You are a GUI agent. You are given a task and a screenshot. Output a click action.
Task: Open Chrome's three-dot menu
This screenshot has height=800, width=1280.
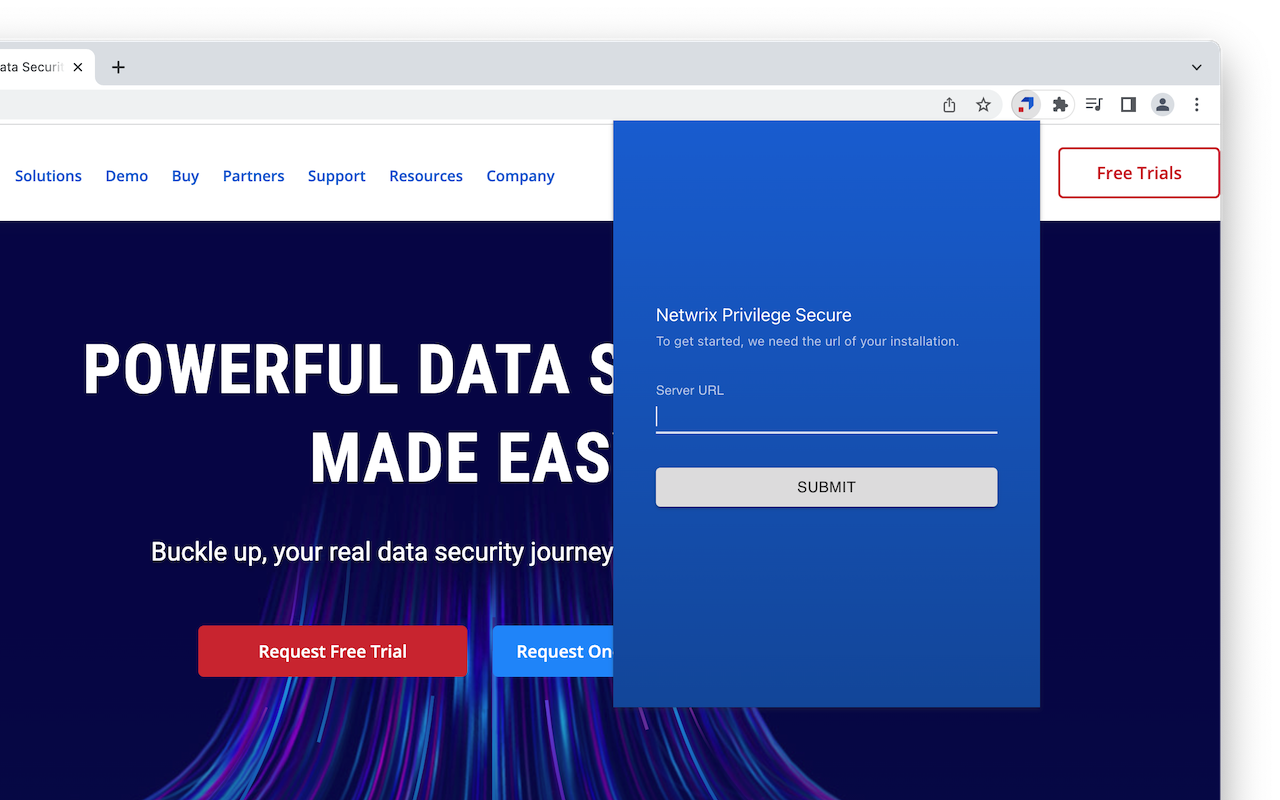point(1197,104)
